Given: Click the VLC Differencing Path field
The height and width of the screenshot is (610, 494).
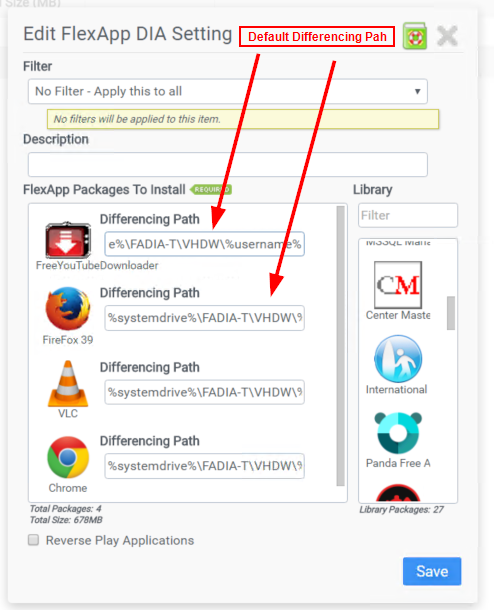Looking at the screenshot, I should 204,392.
